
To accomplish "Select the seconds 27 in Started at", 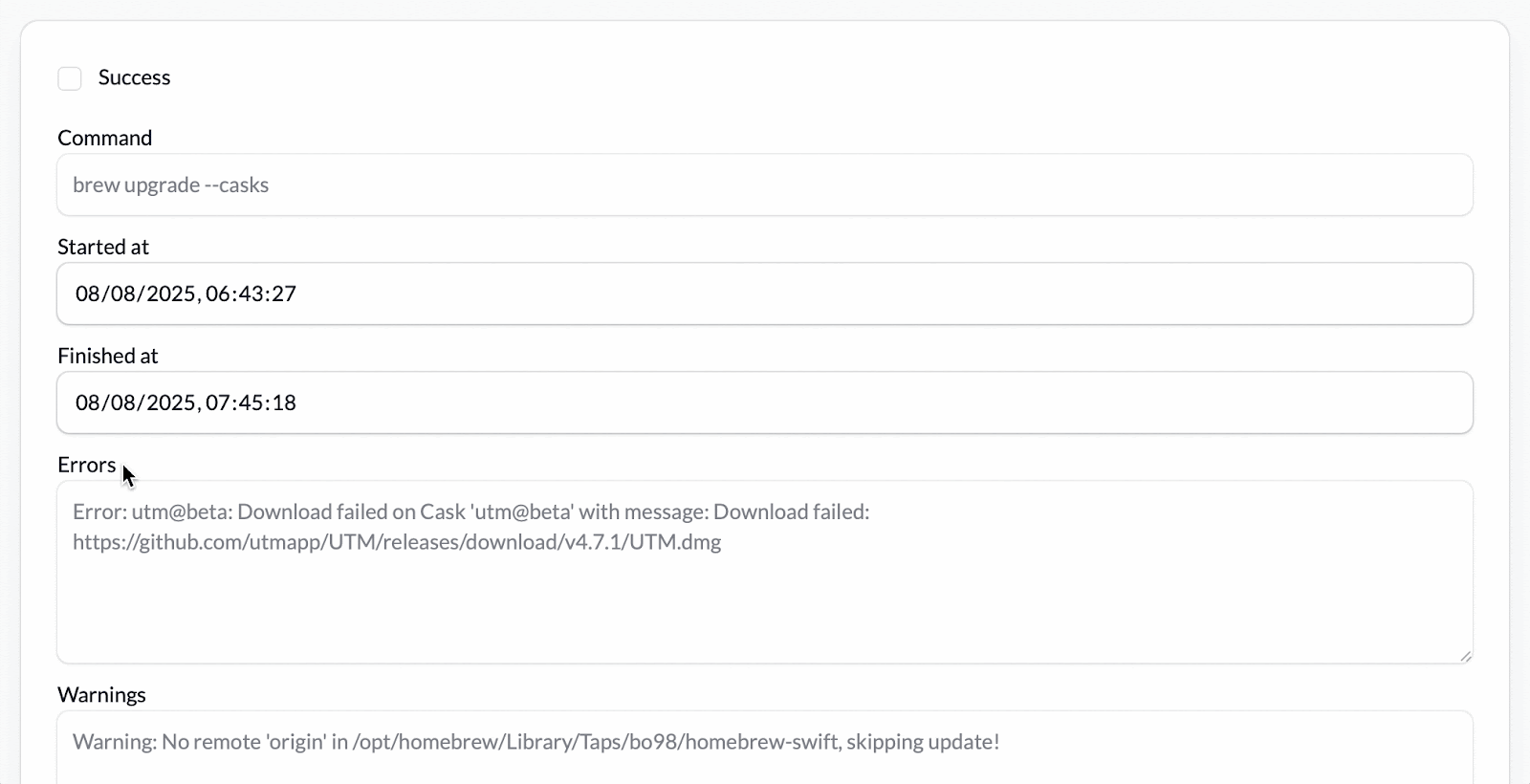I will [283, 294].
